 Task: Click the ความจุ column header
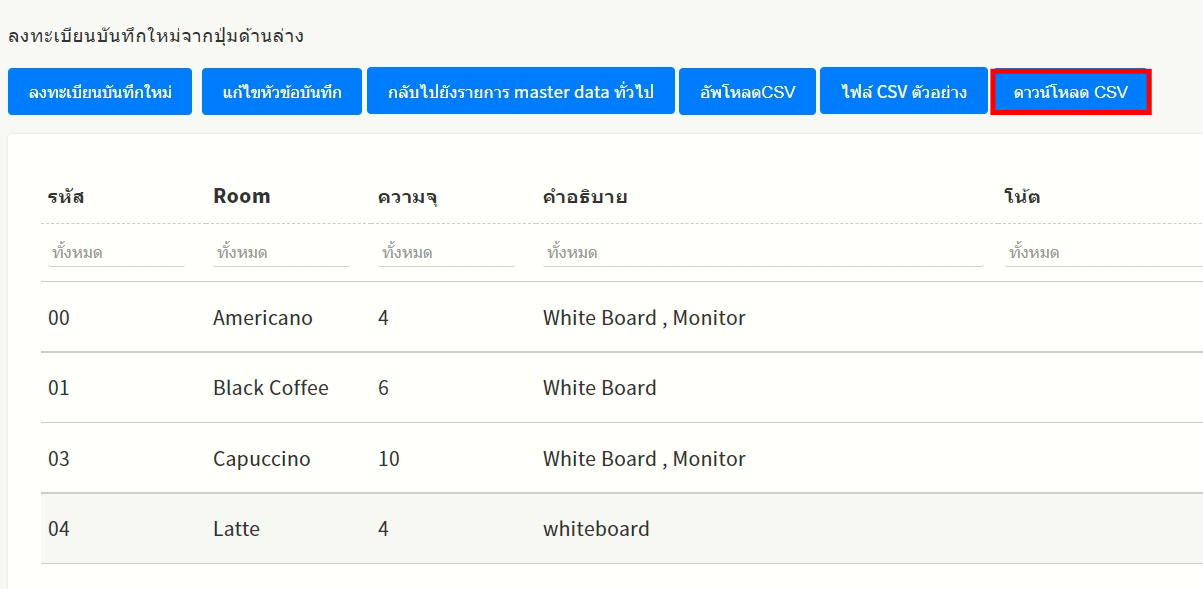tap(407, 196)
